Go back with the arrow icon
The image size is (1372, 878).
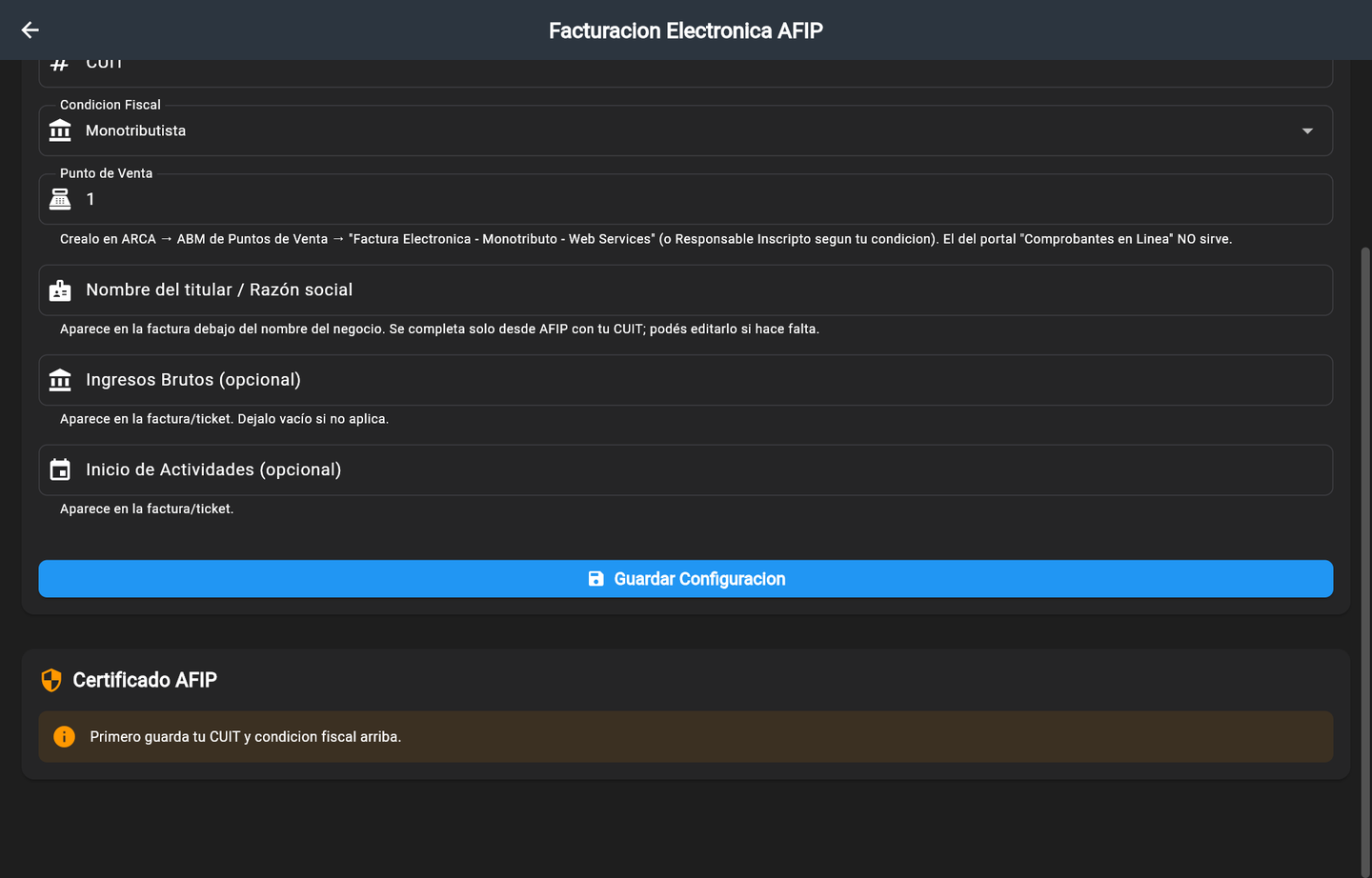coord(30,30)
